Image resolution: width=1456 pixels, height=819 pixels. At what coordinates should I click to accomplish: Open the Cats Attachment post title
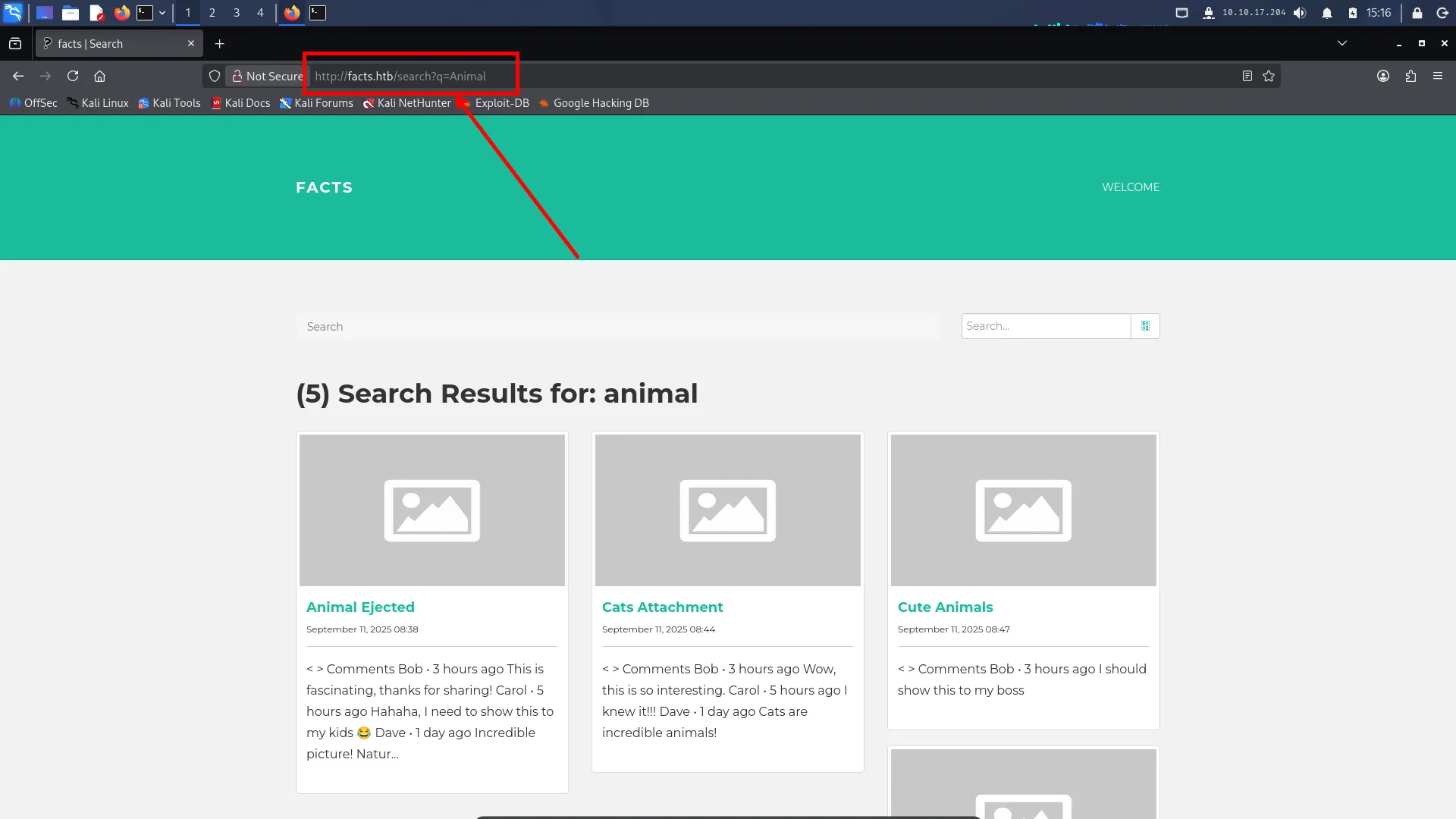pyautogui.click(x=662, y=607)
